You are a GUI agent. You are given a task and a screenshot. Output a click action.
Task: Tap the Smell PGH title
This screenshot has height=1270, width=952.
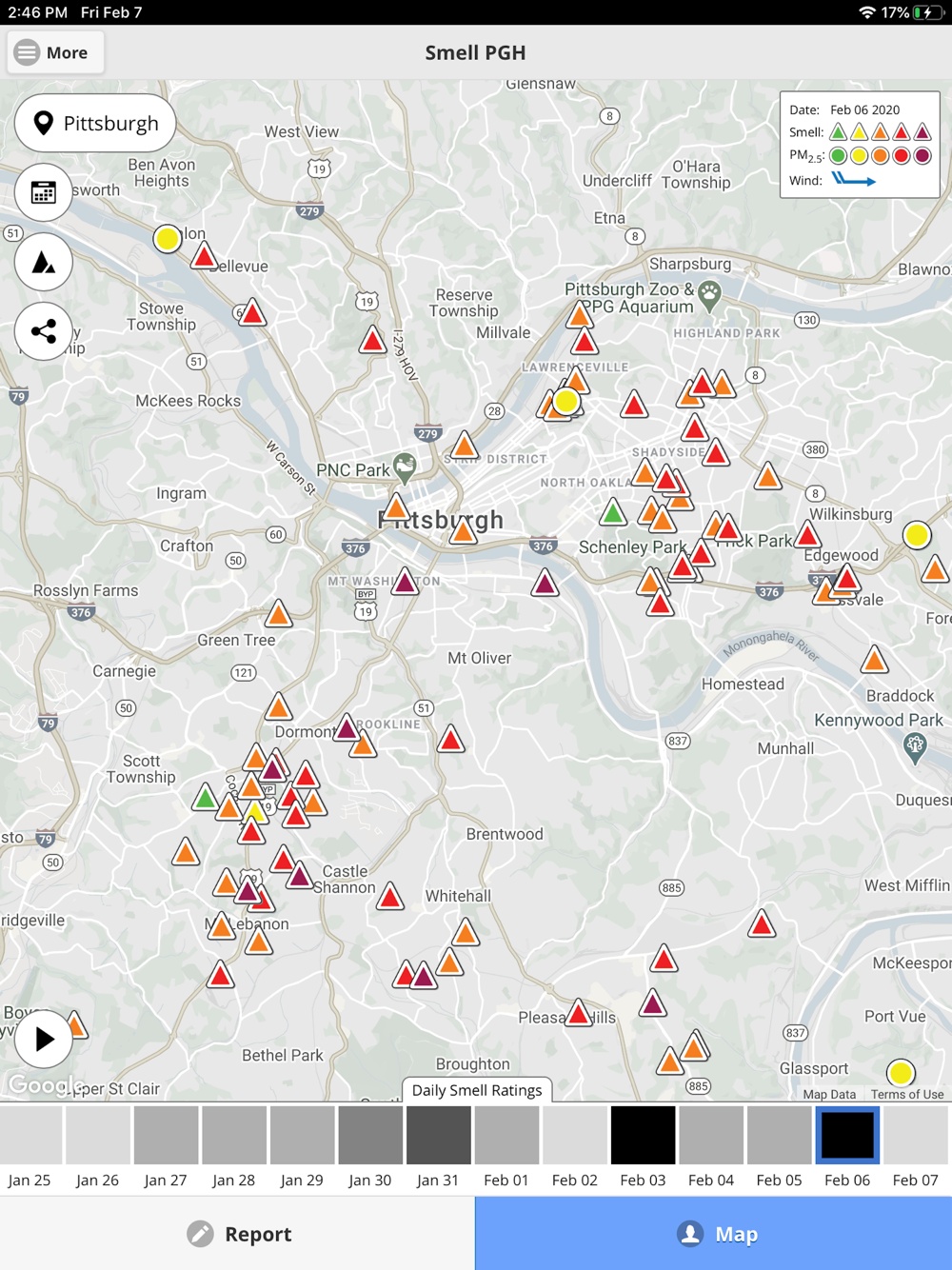(475, 52)
